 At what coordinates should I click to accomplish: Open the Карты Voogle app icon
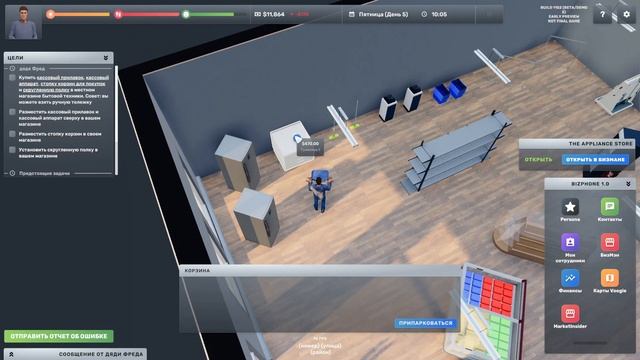click(x=609, y=278)
